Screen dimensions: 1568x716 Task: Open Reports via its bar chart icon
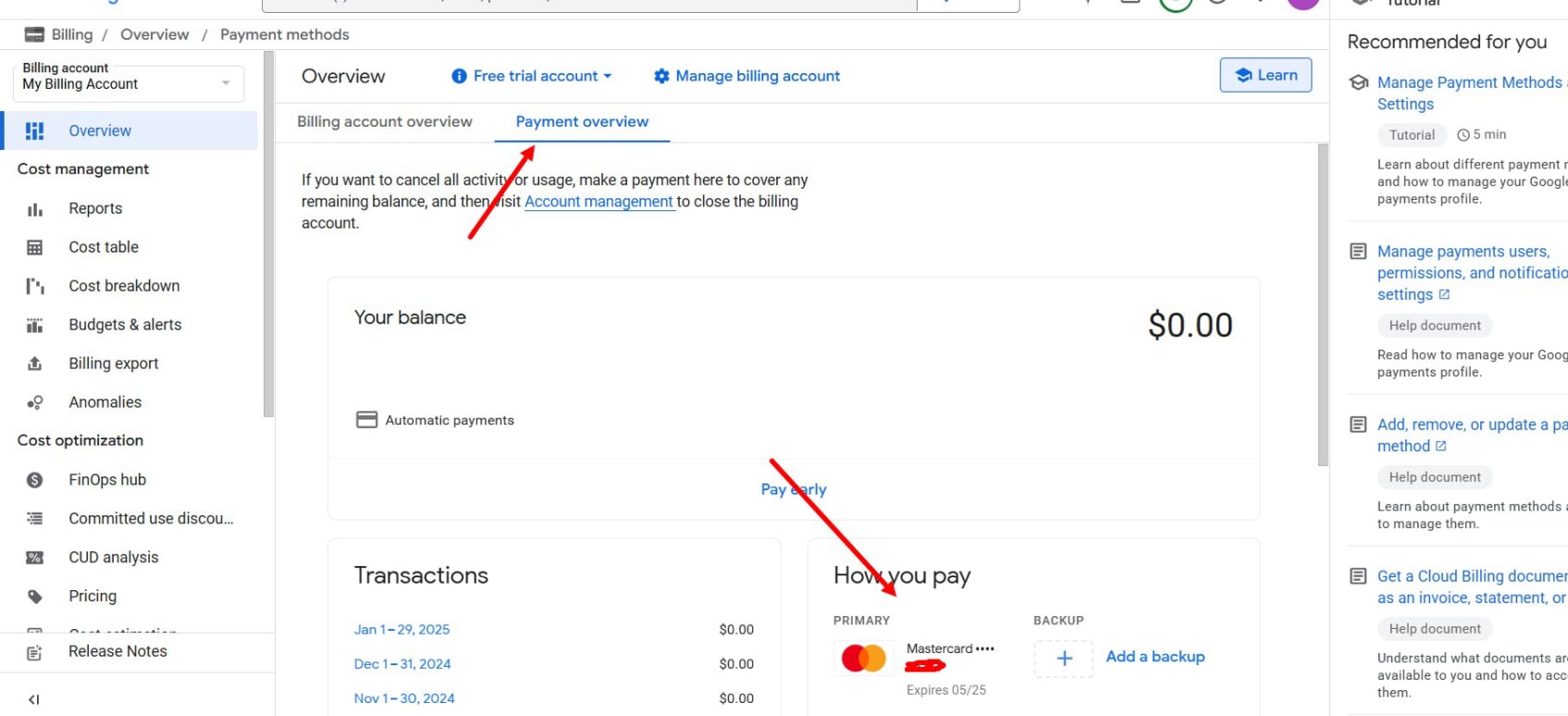pos(35,209)
